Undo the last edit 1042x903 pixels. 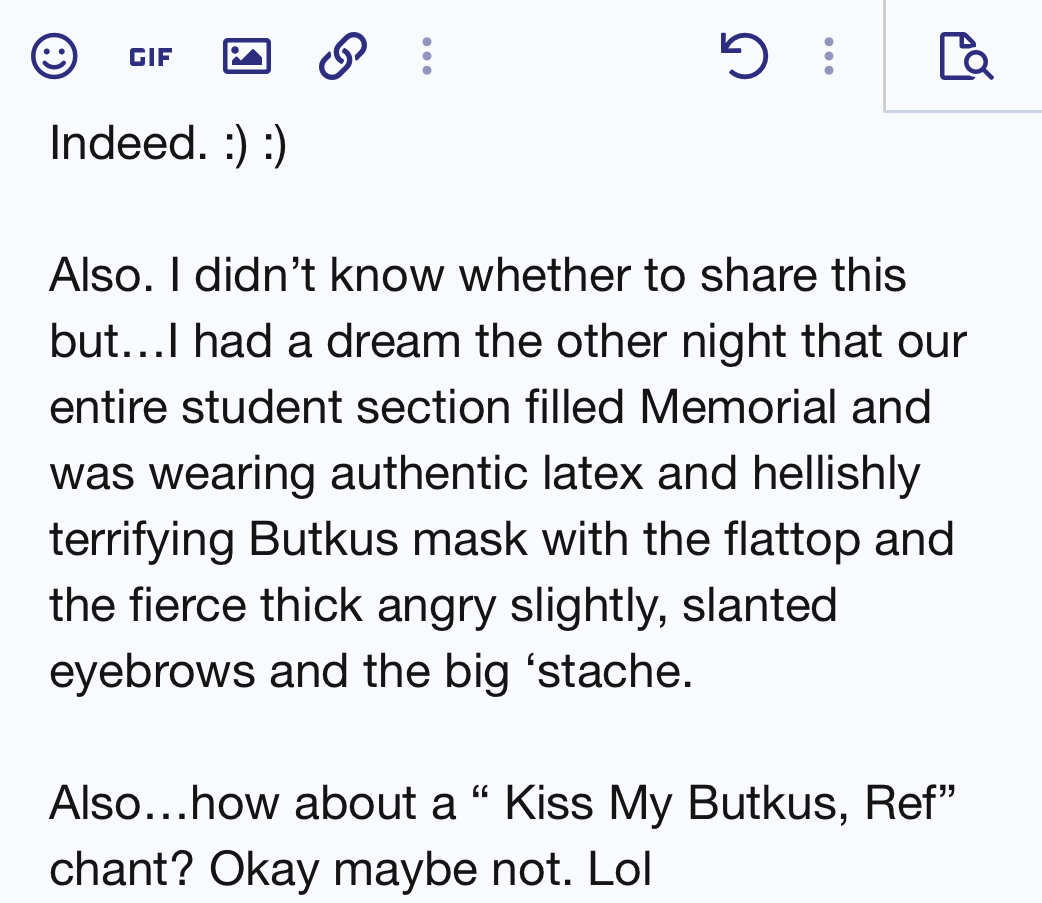click(744, 57)
